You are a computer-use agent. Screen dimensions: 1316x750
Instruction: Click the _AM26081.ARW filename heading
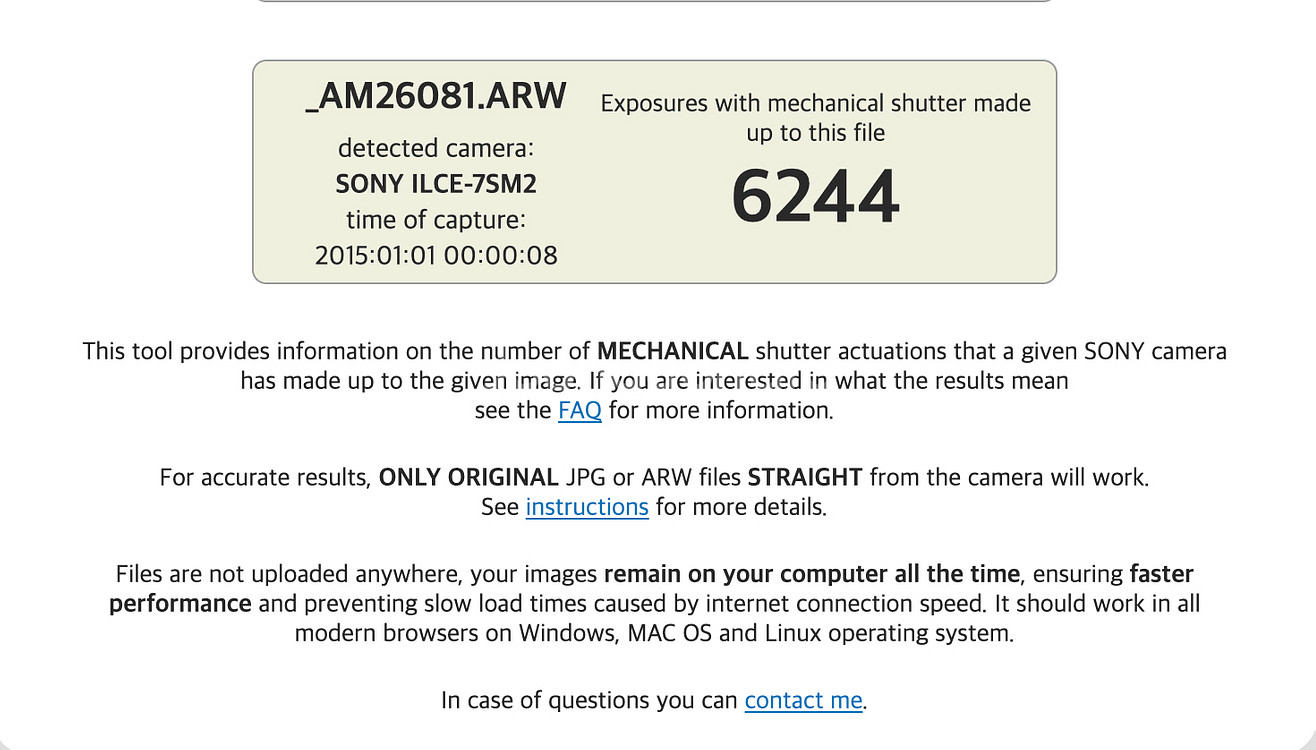coord(436,97)
